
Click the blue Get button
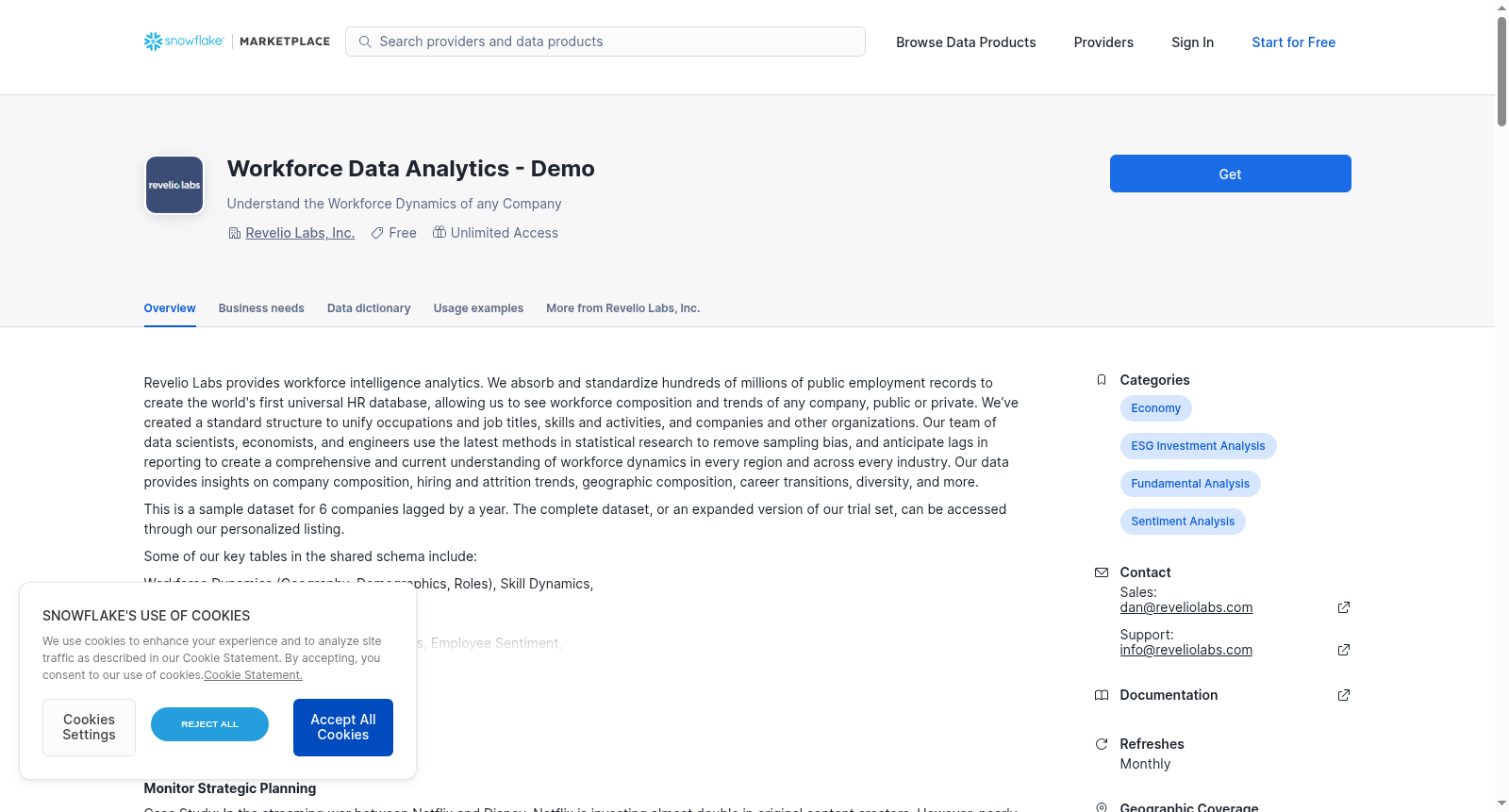[x=1230, y=174]
